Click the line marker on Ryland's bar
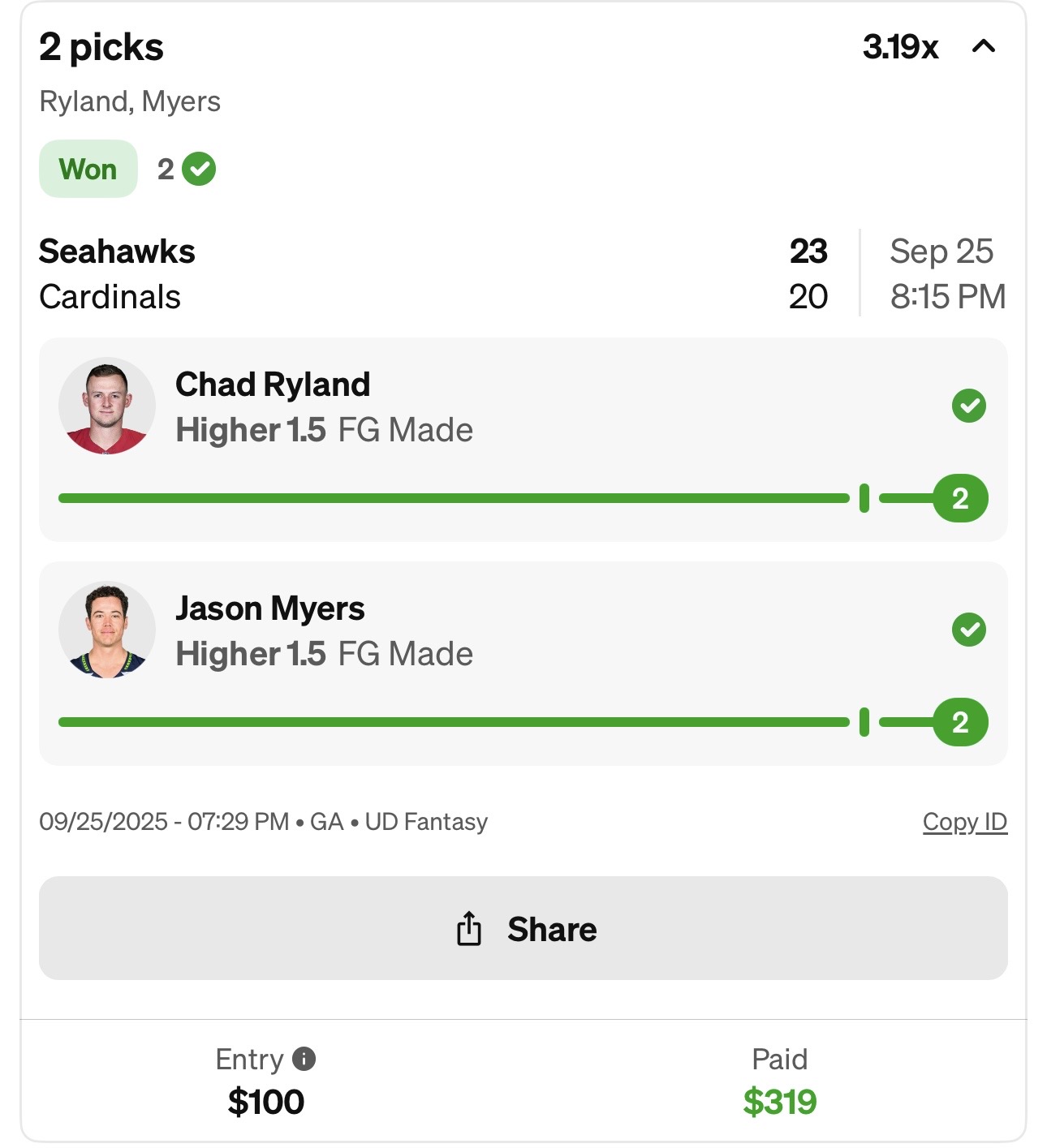The width and height of the screenshot is (1047, 1148). coord(864,498)
